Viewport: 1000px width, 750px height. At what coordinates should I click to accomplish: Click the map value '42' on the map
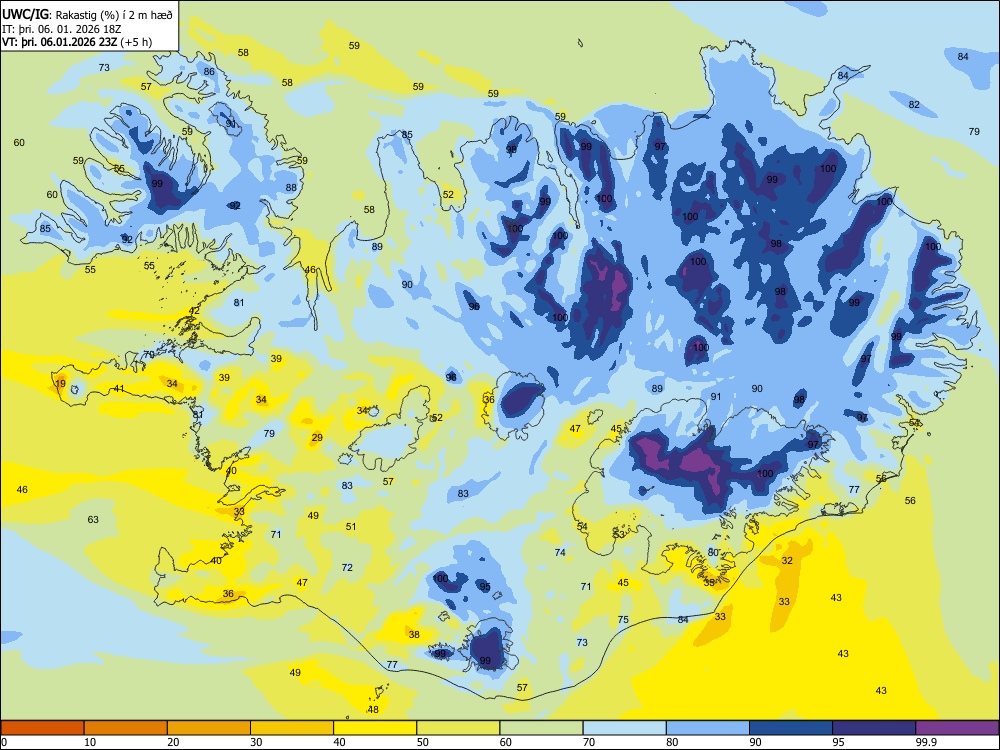coord(195,311)
